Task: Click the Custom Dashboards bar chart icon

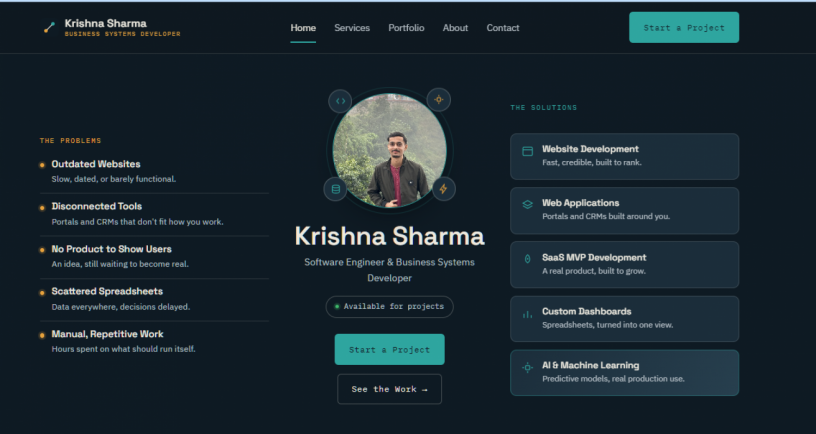Action: (x=527, y=314)
